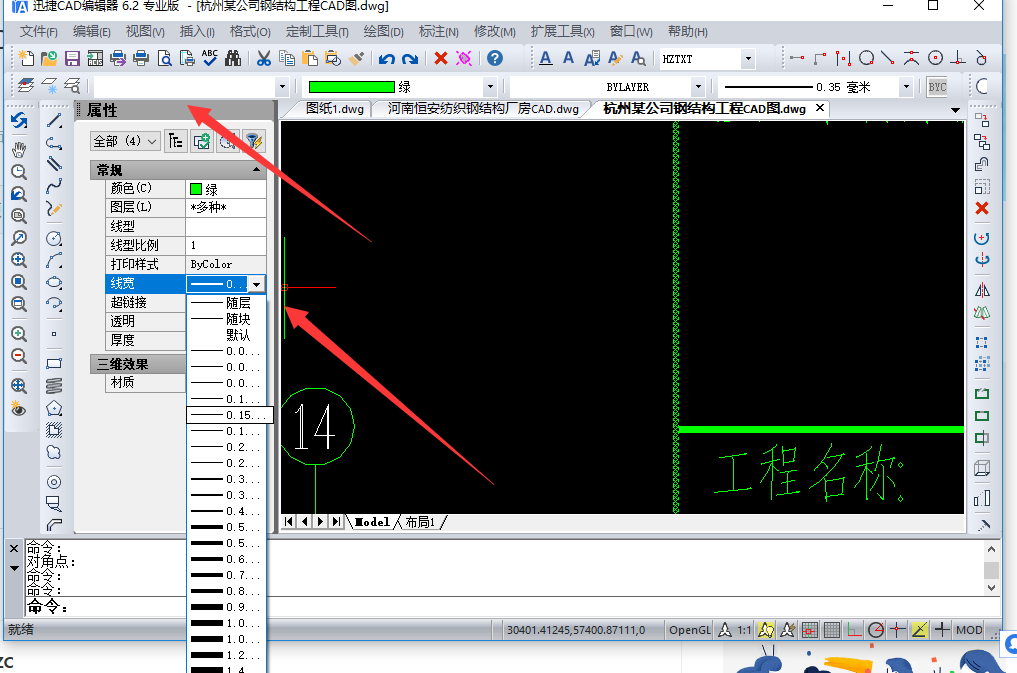Click the Mirror tool in right toolbar

pos(982,290)
